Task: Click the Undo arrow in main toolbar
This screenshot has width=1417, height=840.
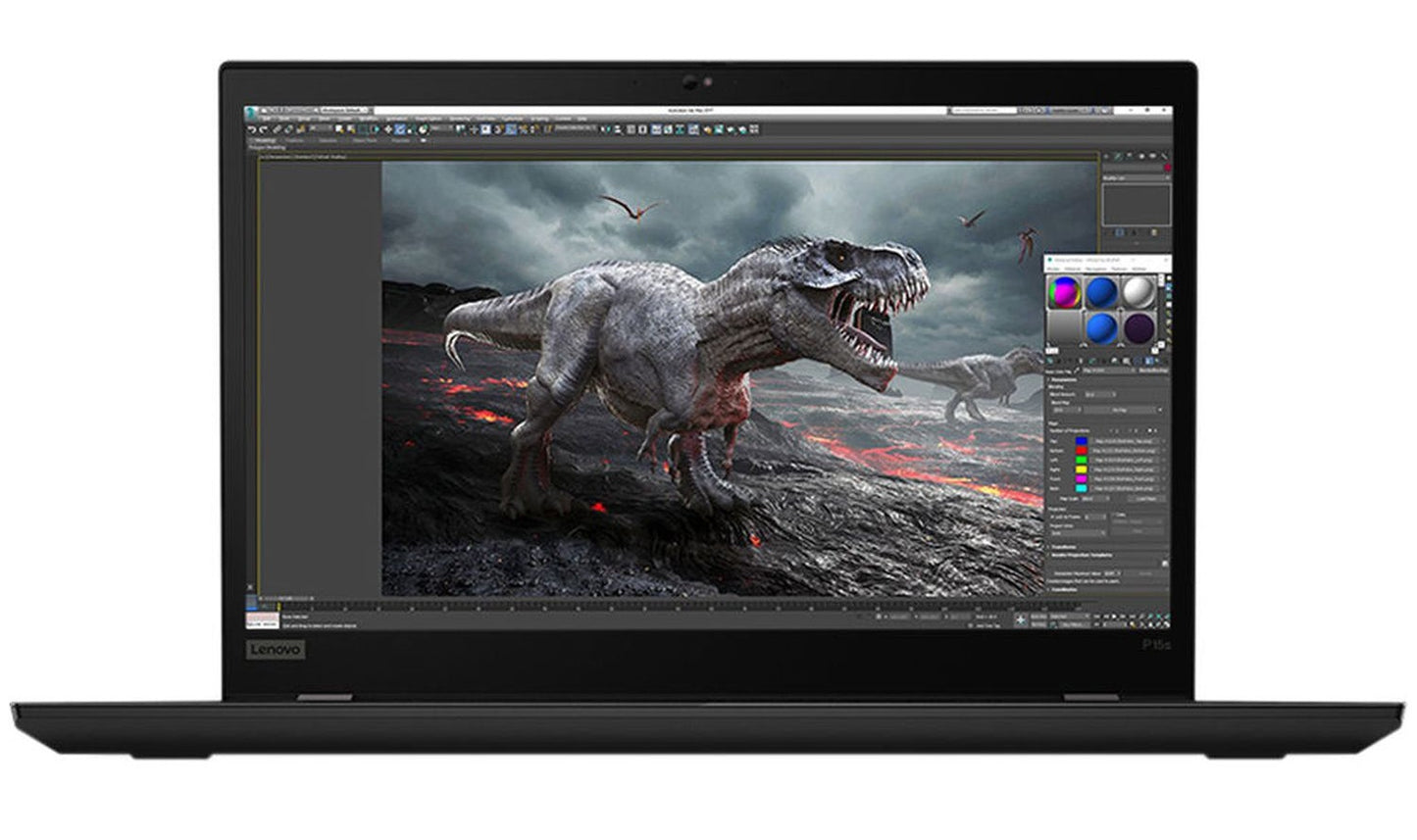Action: (x=251, y=128)
